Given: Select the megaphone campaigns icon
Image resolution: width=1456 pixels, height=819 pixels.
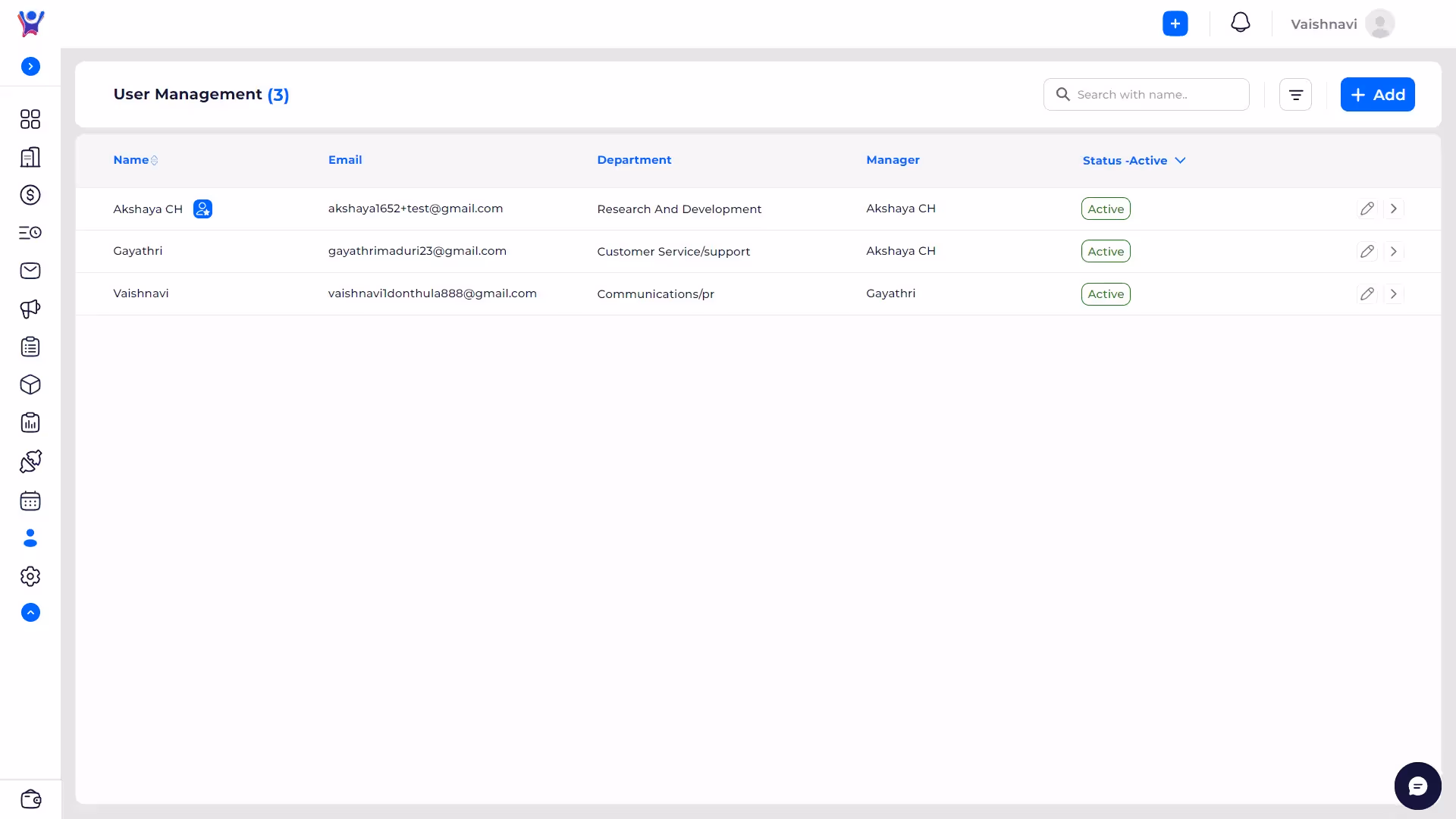Looking at the screenshot, I should pyautogui.click(x=30, y=309).
